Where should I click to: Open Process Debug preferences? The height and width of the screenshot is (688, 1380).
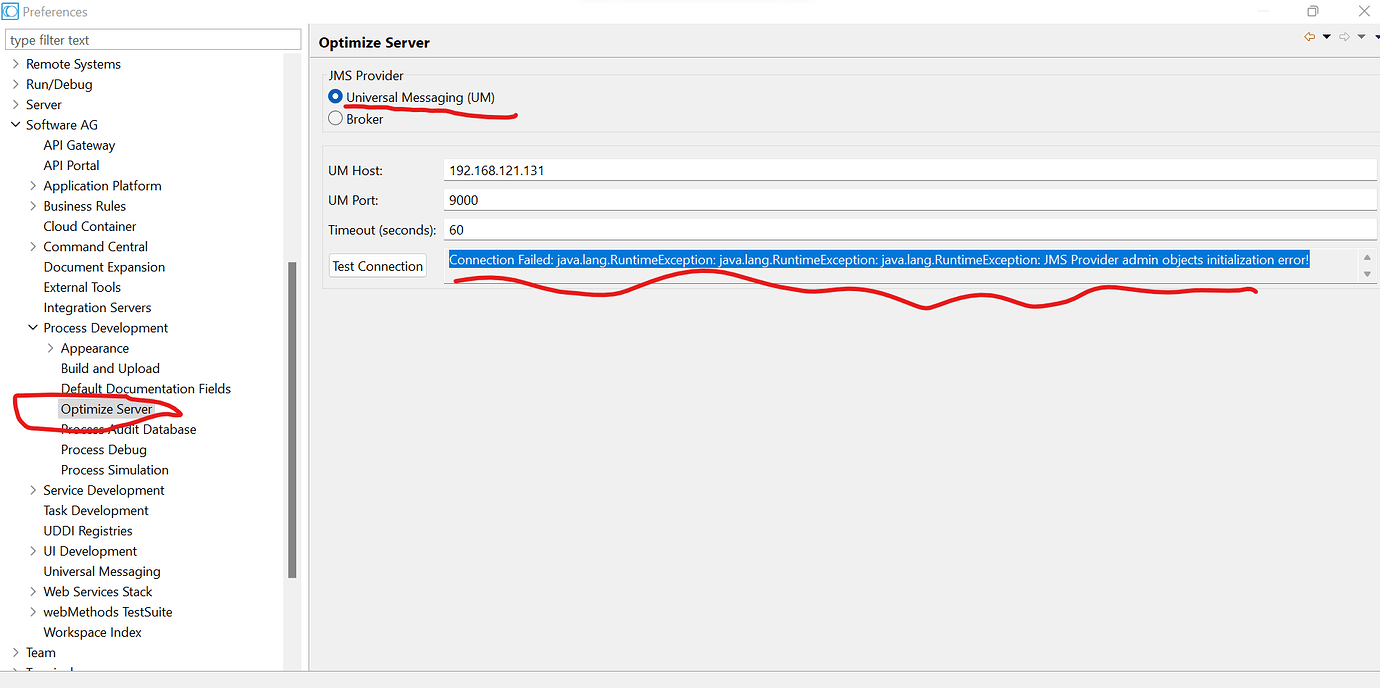[x=104, y=449]
